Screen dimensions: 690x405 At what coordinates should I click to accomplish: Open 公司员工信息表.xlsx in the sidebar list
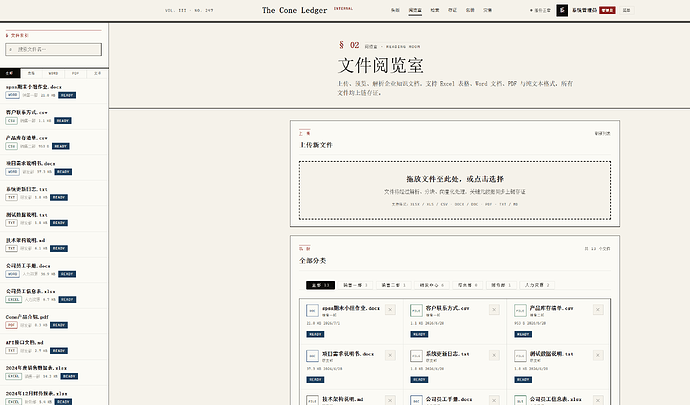click(54, 295)
